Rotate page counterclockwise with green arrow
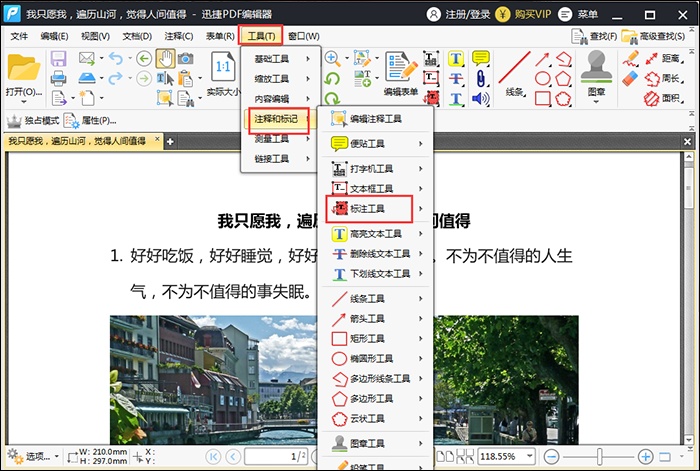 point(332,79)
